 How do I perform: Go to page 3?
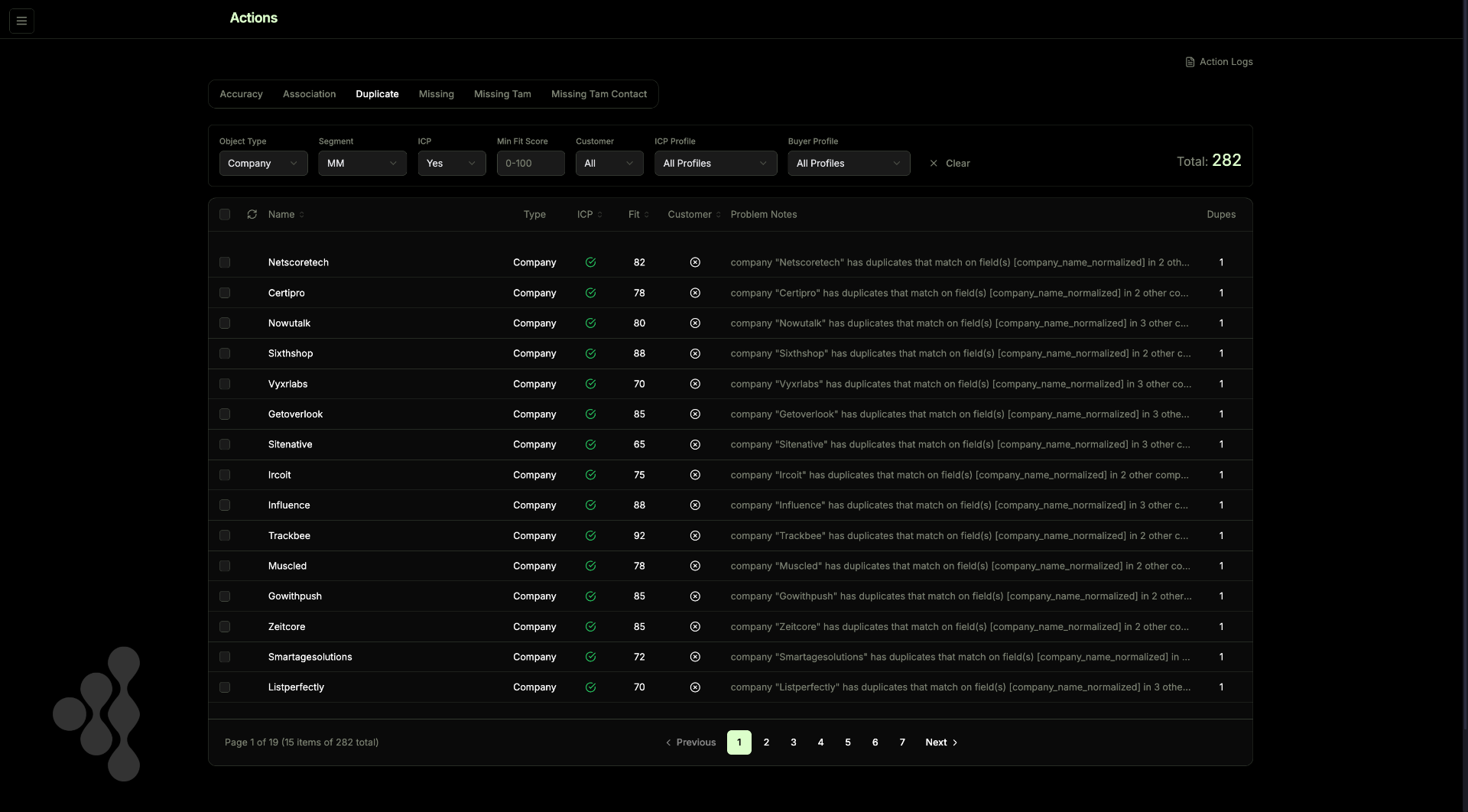[x=794, y=742]
